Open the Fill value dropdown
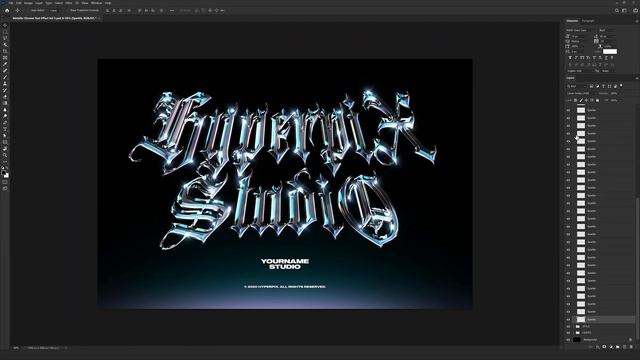This screenshot has height=360, width=640. 616,100
